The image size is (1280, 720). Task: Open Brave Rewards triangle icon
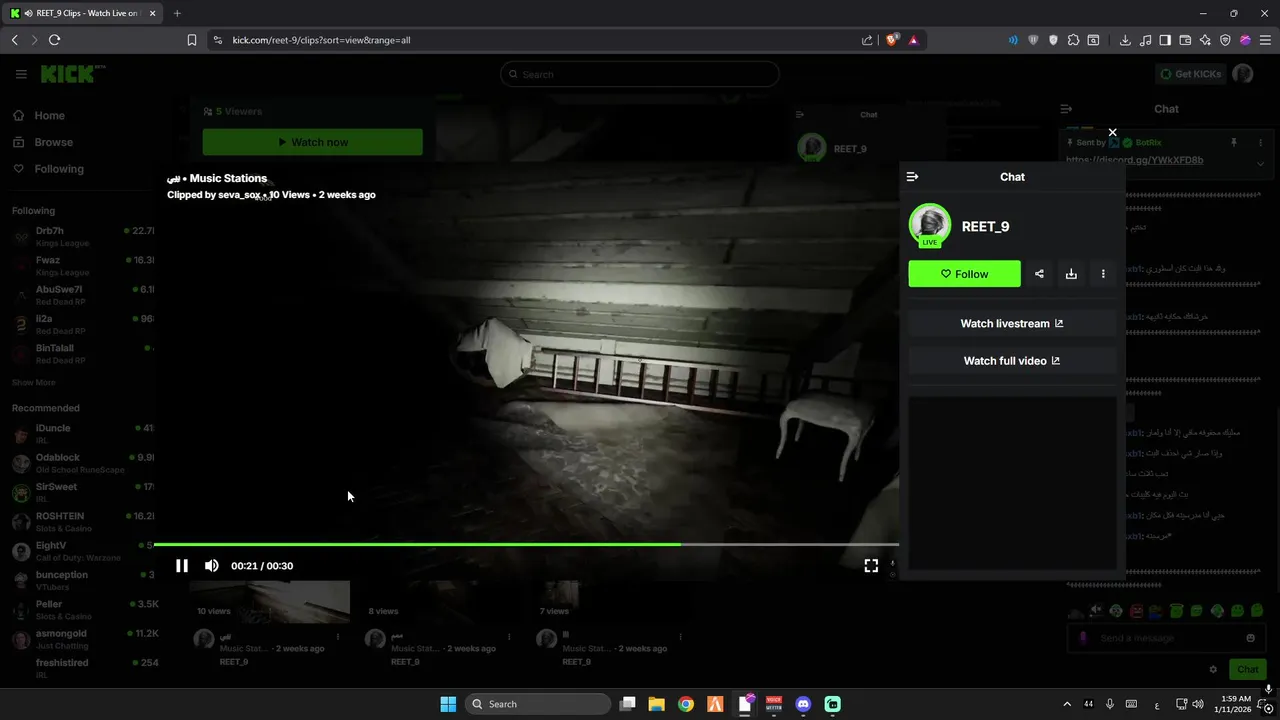pos(913,40)
